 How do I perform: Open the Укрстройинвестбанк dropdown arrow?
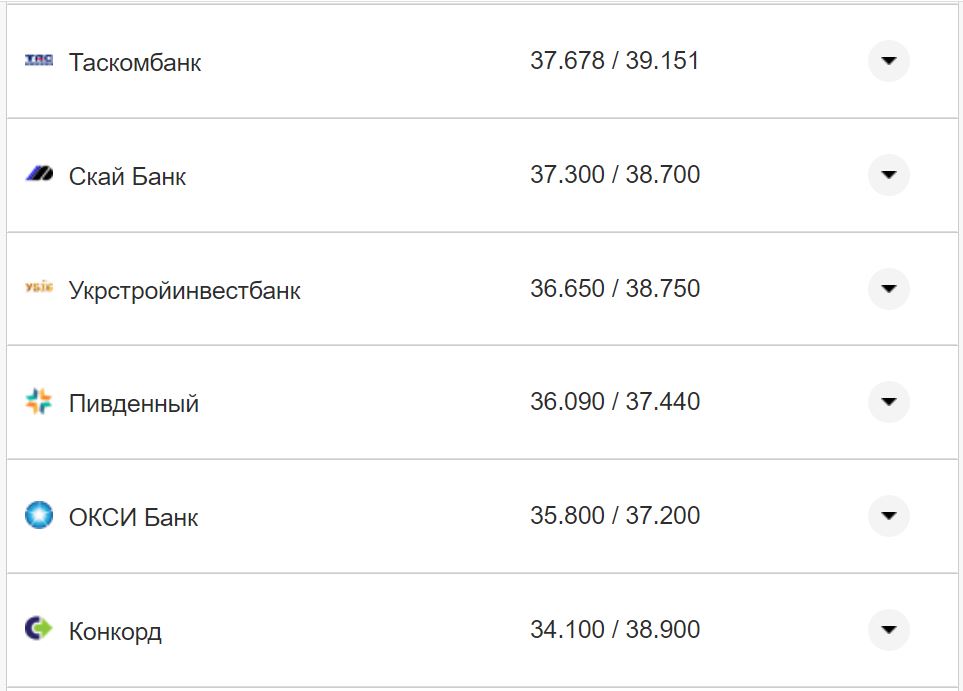tap(888, 289)
